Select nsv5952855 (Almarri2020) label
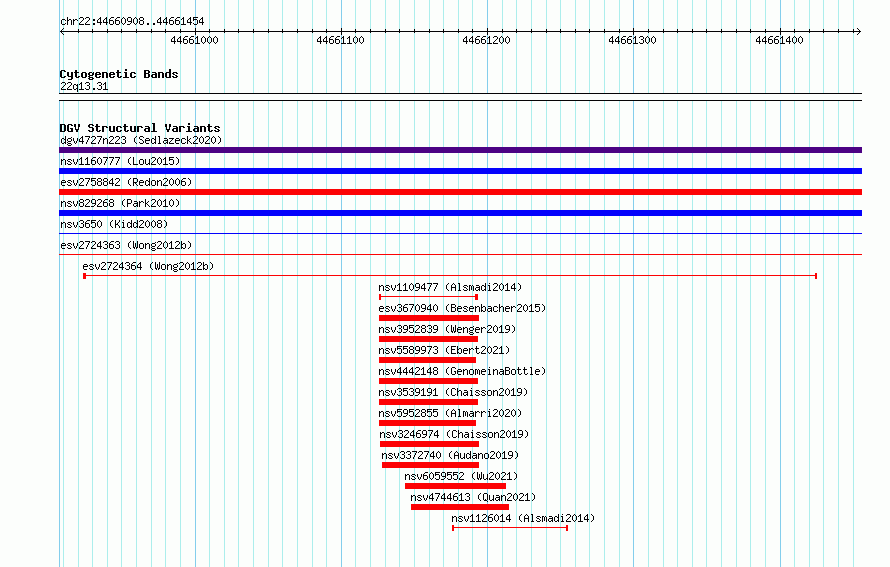This screenshot has width=890, height=567. click(x=450, y=413)
